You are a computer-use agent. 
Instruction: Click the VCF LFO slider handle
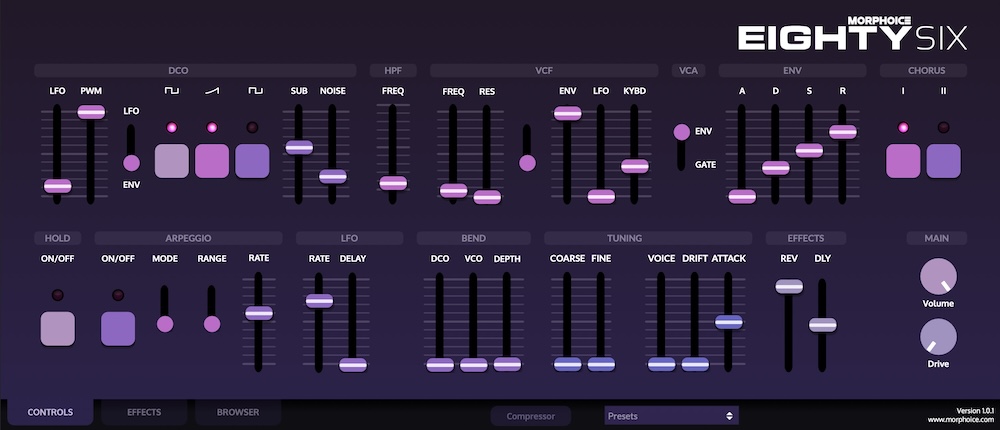pos(601,196)
